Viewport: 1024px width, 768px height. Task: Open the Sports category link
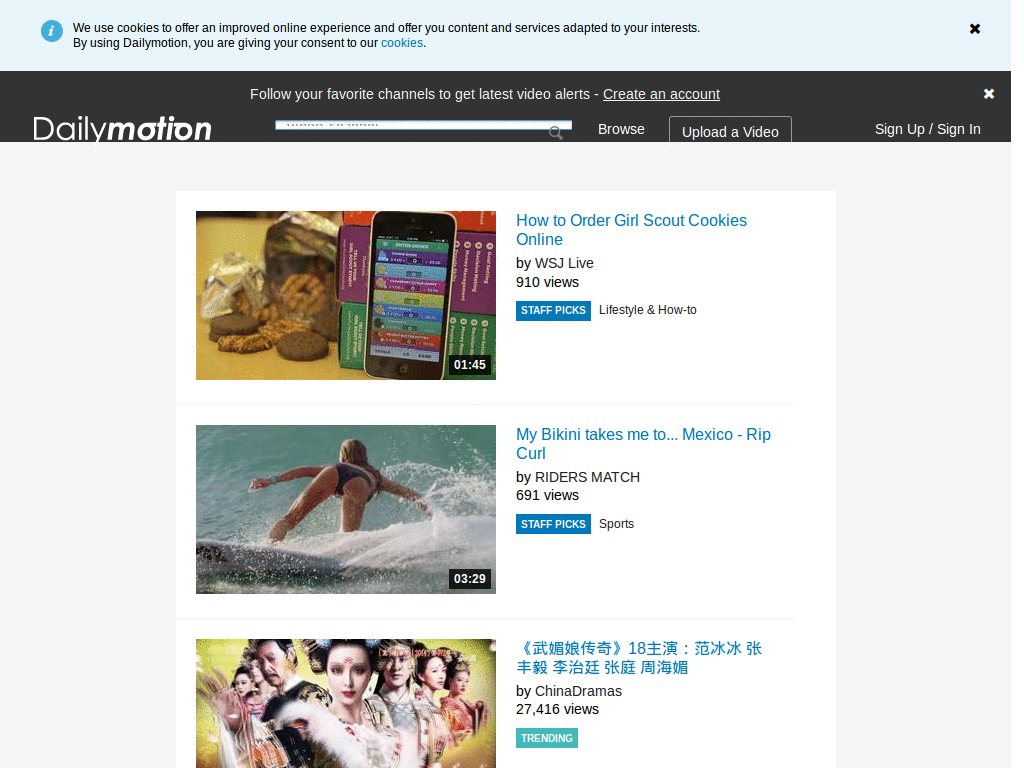coord(616,523)
